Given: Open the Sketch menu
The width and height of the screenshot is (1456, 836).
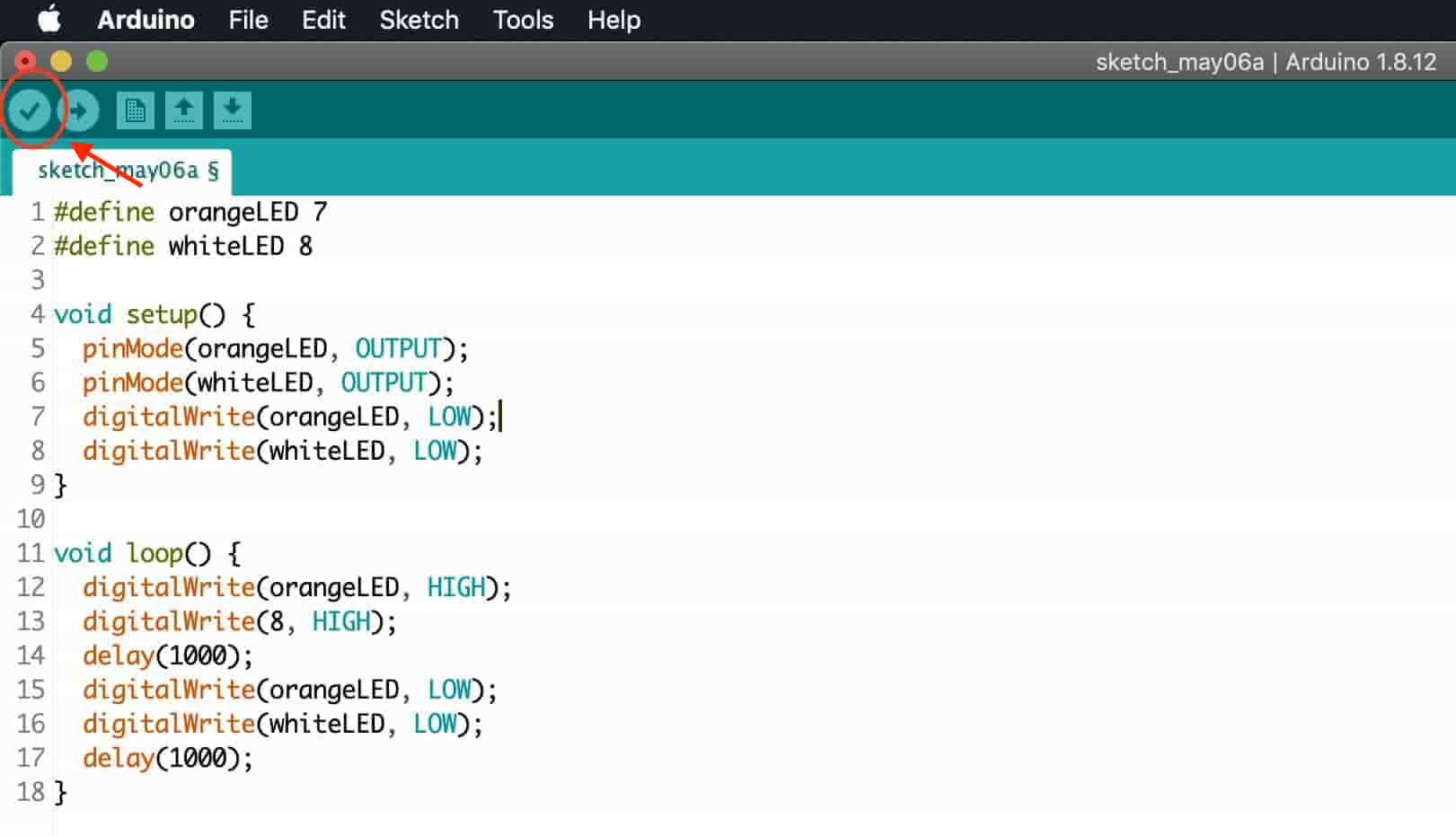Looking at the screenshot, I should pyautogui.click(x=419, y=20).
